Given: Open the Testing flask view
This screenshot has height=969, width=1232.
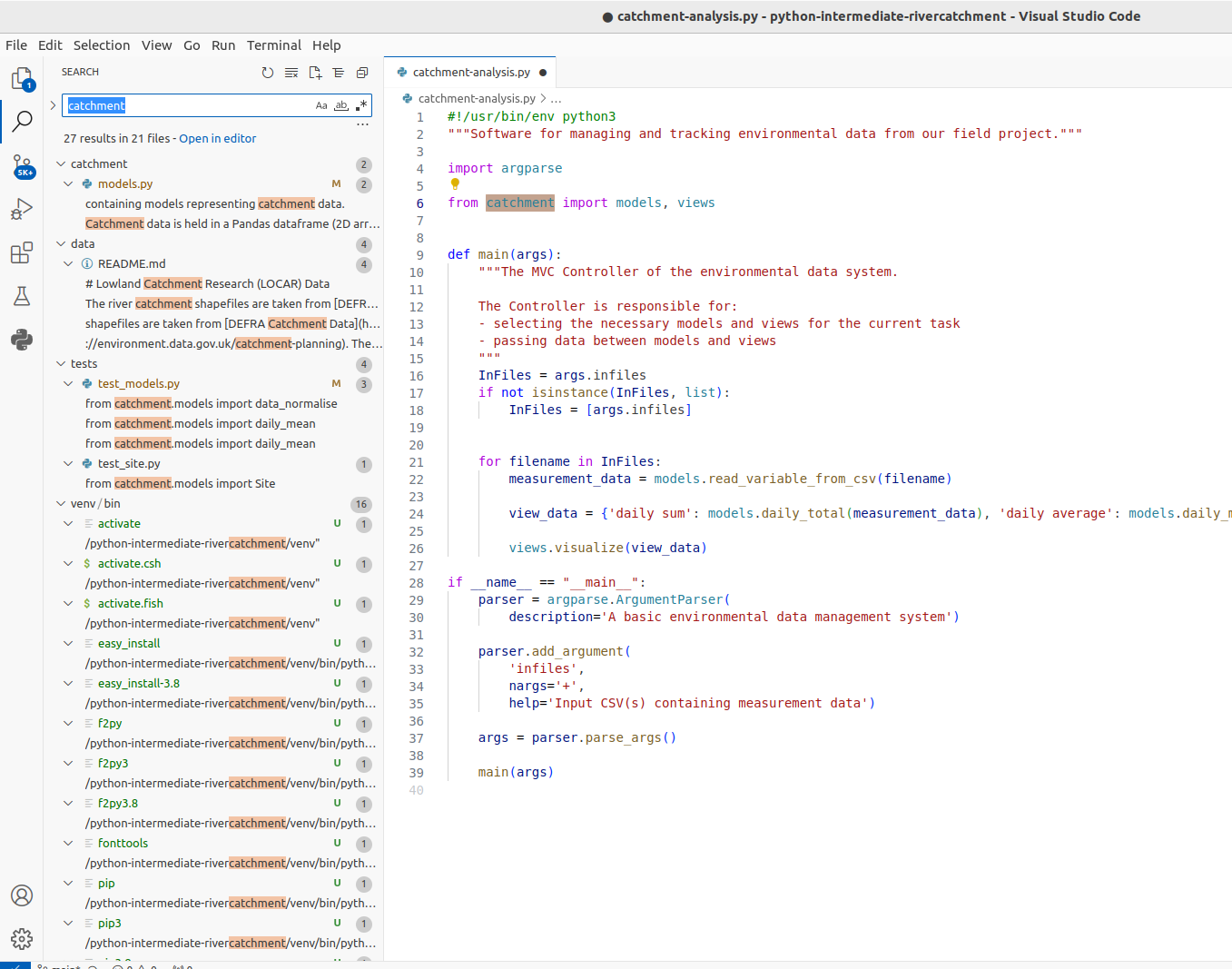Looking at the screenshot, I should 22,296.
